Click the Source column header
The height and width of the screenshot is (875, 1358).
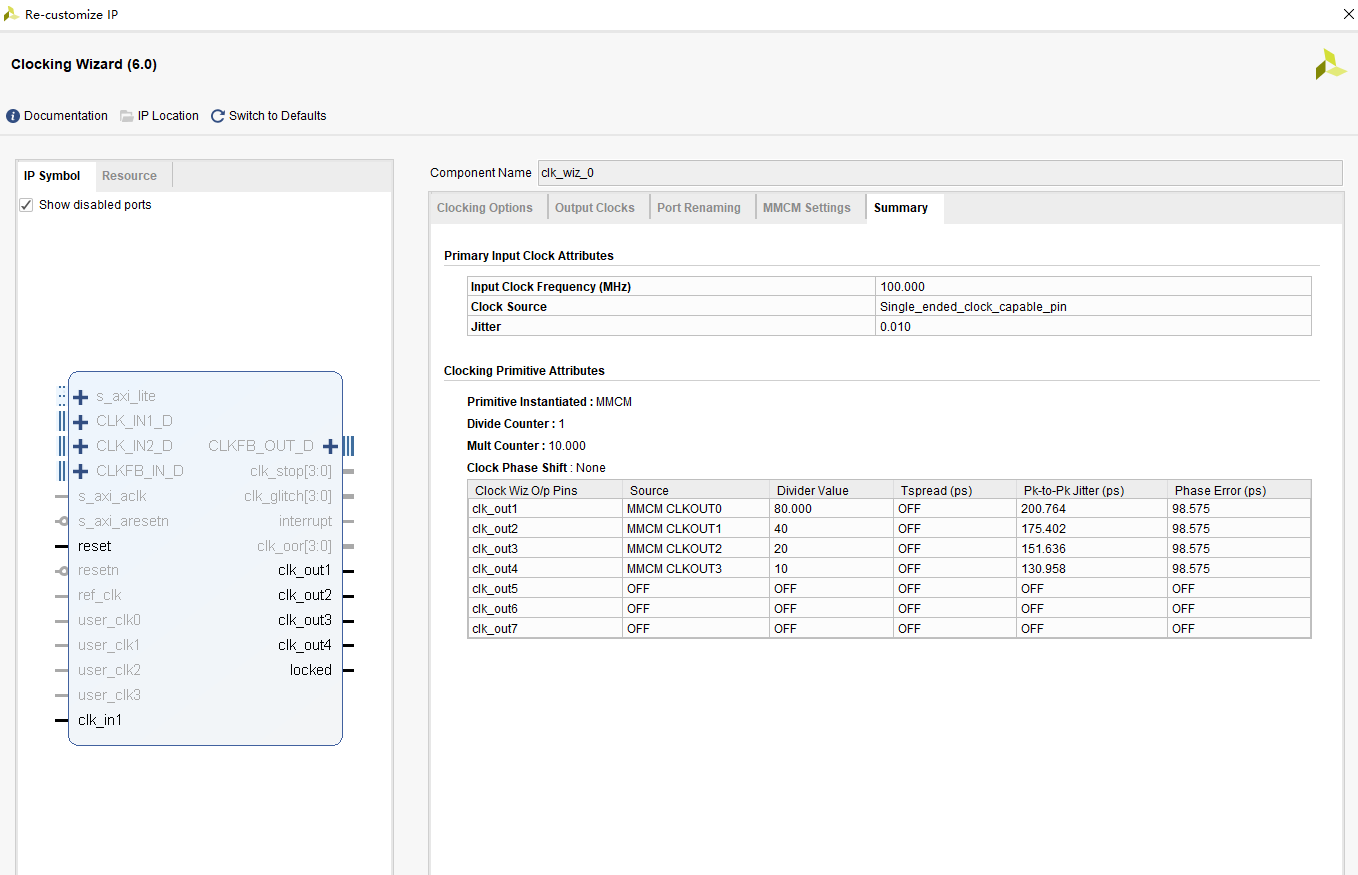tap(696, 490)
